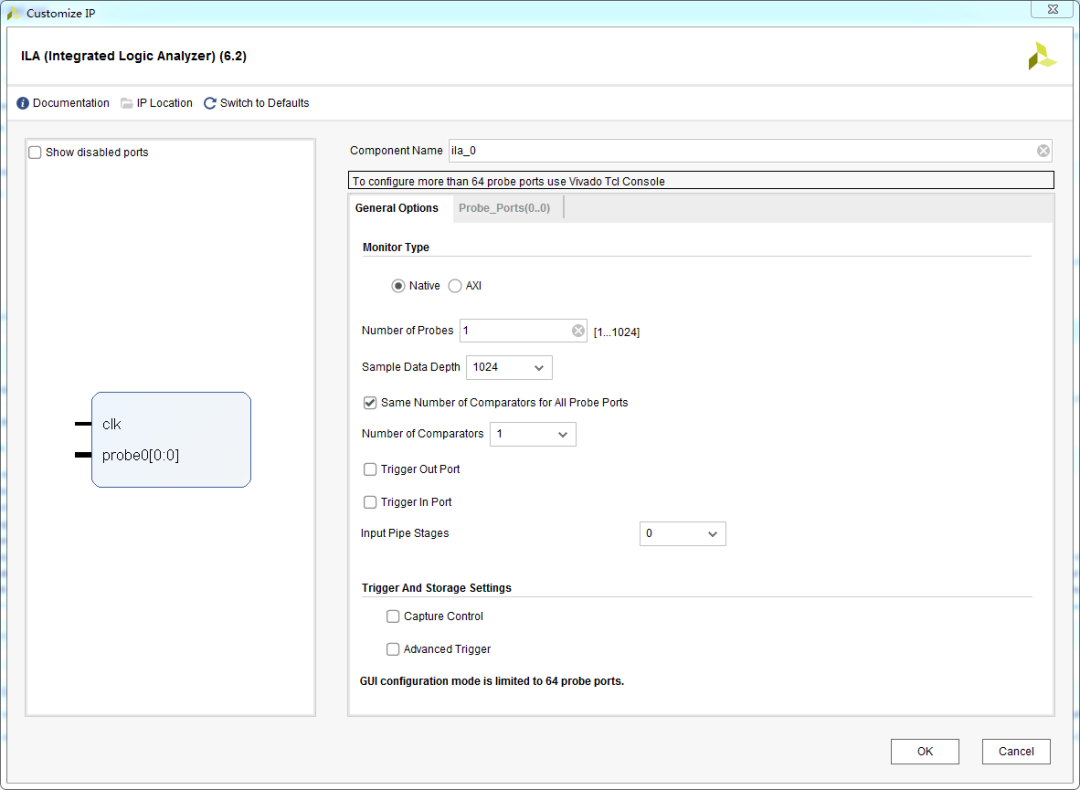Enable the Trigger In Port option
The width and height of the screenshot is (1080, 790).
370,503
